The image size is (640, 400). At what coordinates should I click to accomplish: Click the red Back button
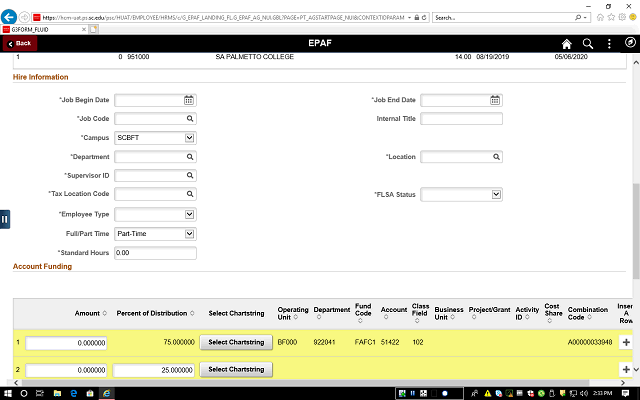(x=20, y=43)
